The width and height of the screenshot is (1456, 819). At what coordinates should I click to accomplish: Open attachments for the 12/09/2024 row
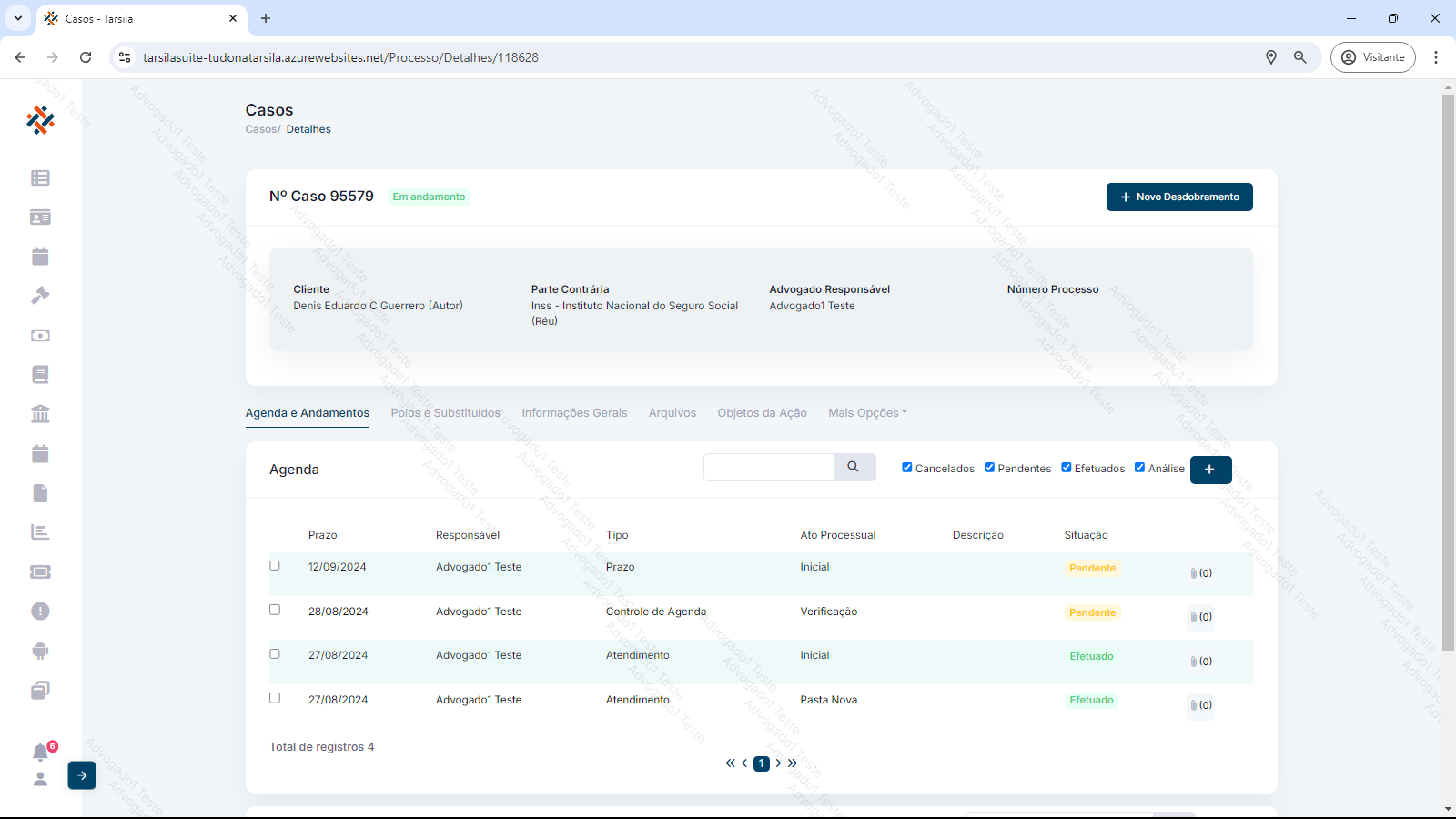pos(1200,573)
